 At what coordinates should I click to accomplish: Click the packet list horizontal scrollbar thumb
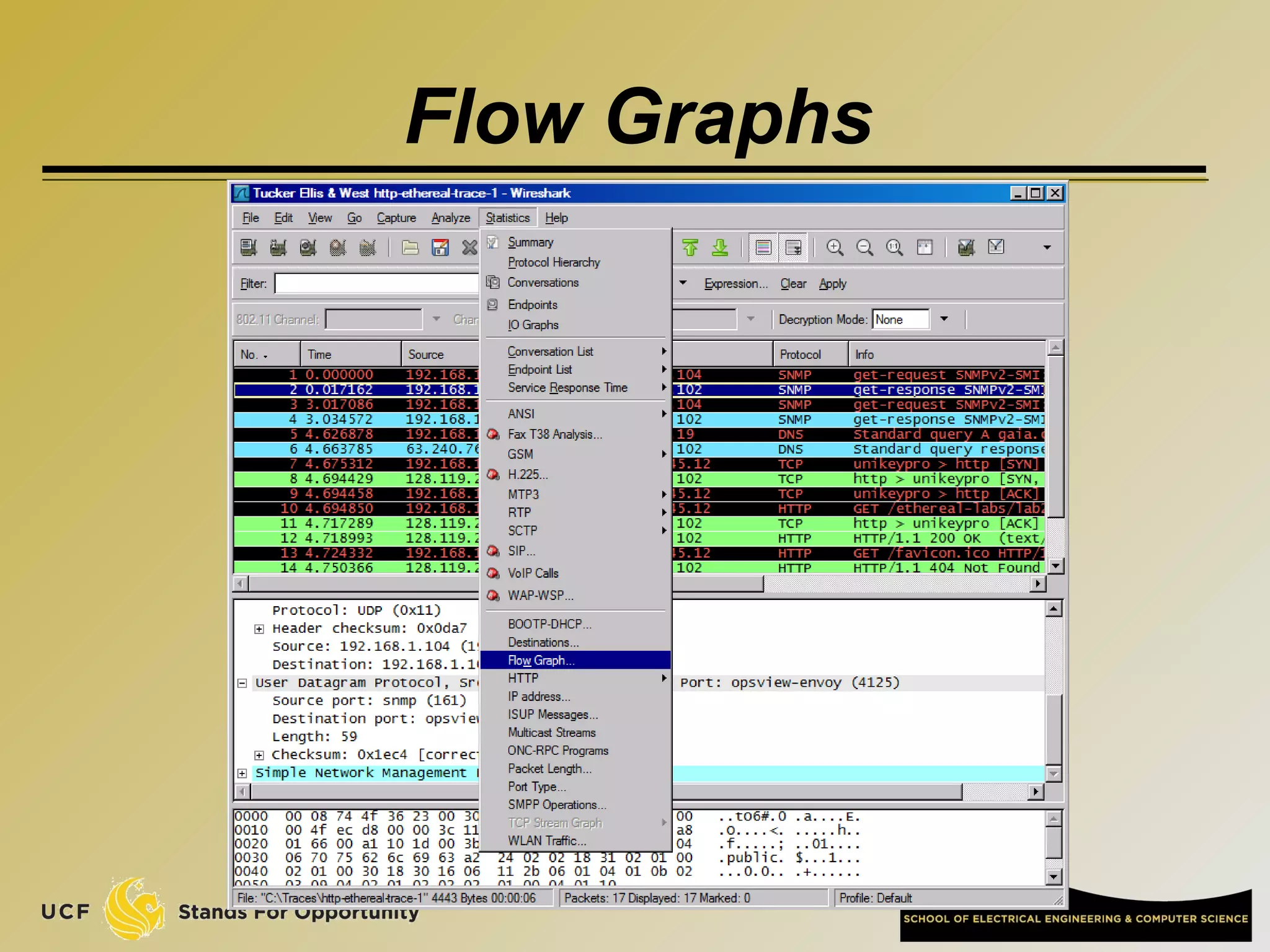click(x=506, y=584)
